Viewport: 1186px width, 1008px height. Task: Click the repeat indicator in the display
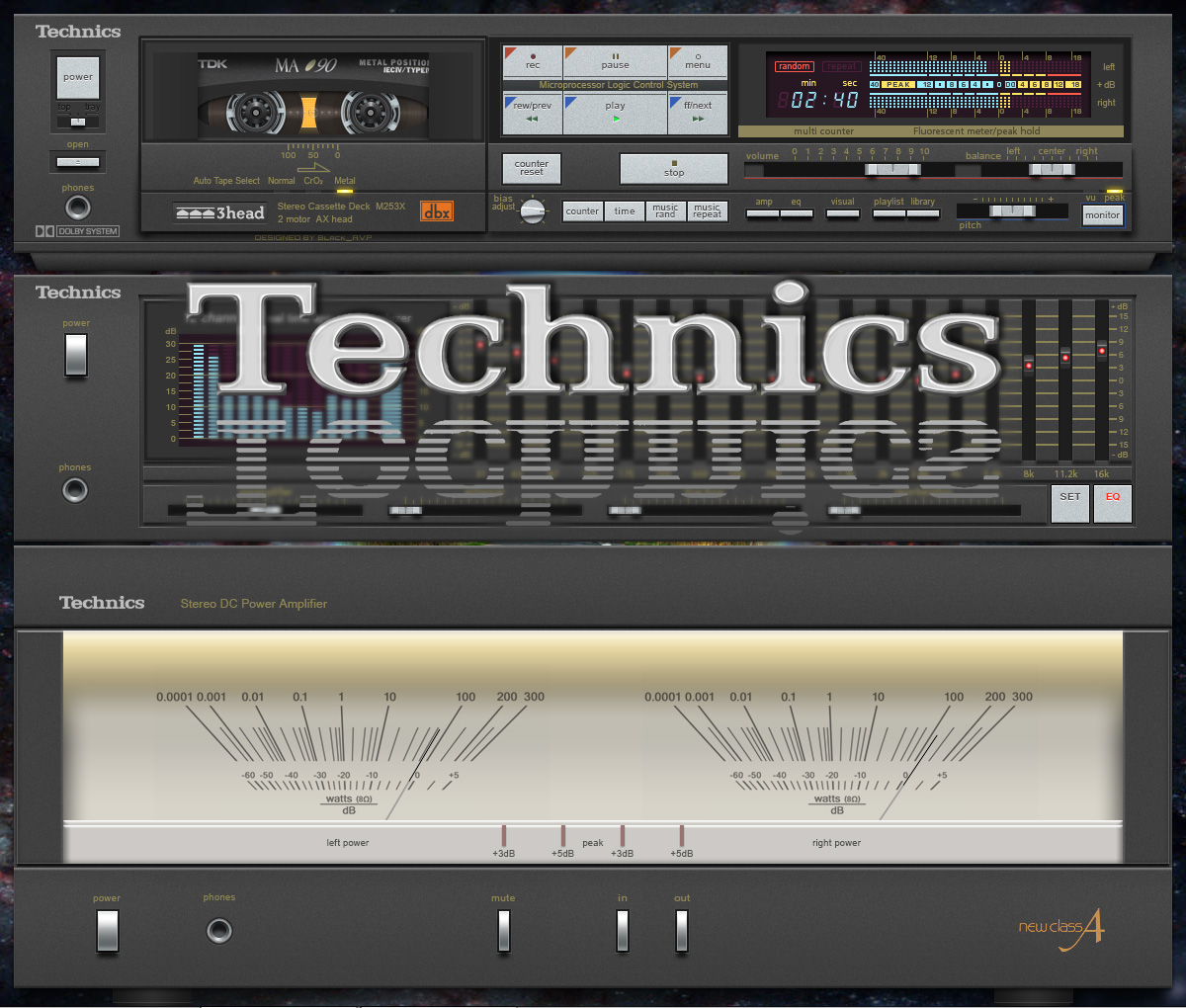(x=841, y=66)
